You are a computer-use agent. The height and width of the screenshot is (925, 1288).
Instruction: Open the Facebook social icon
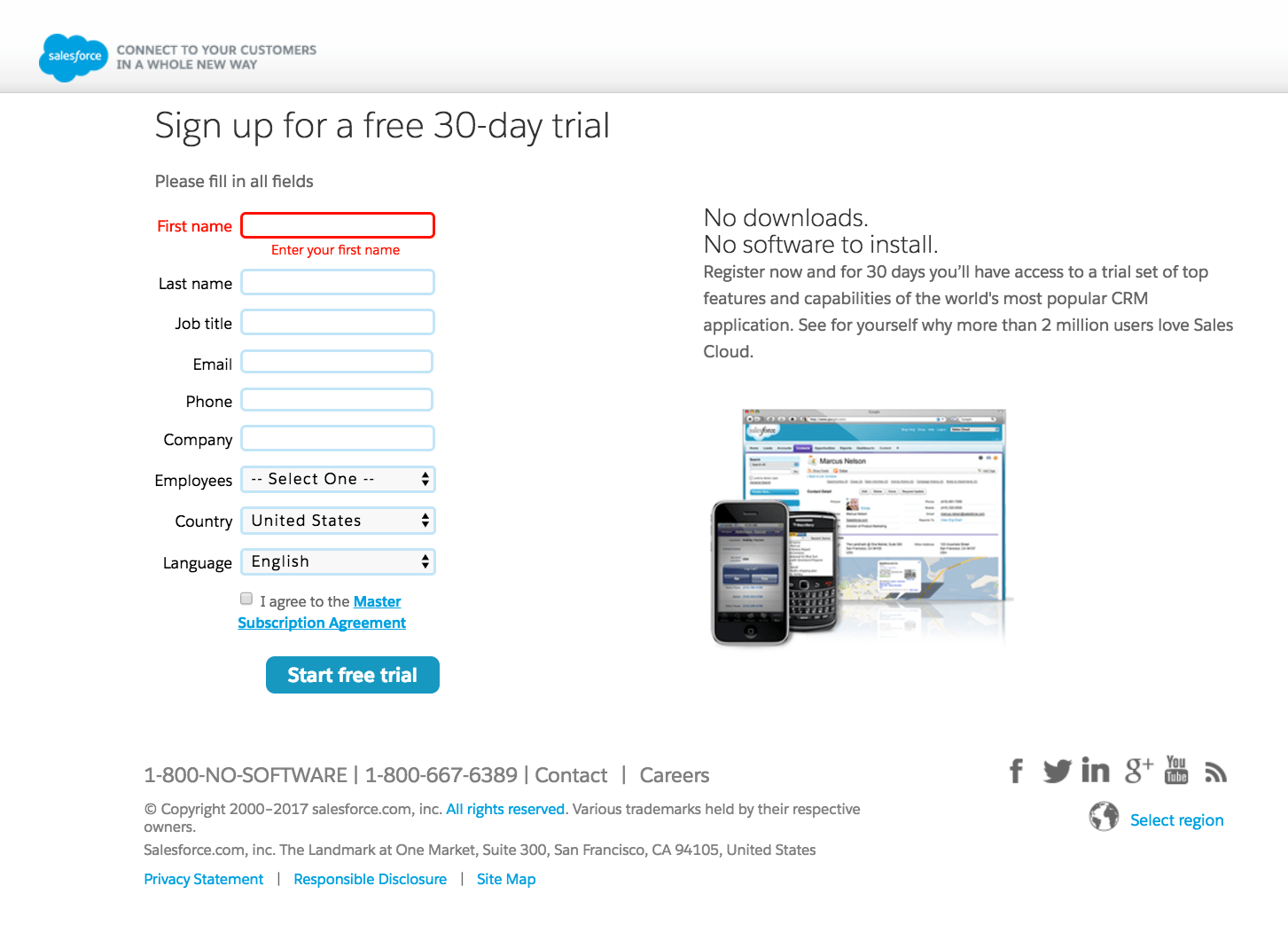(1016, 771)
